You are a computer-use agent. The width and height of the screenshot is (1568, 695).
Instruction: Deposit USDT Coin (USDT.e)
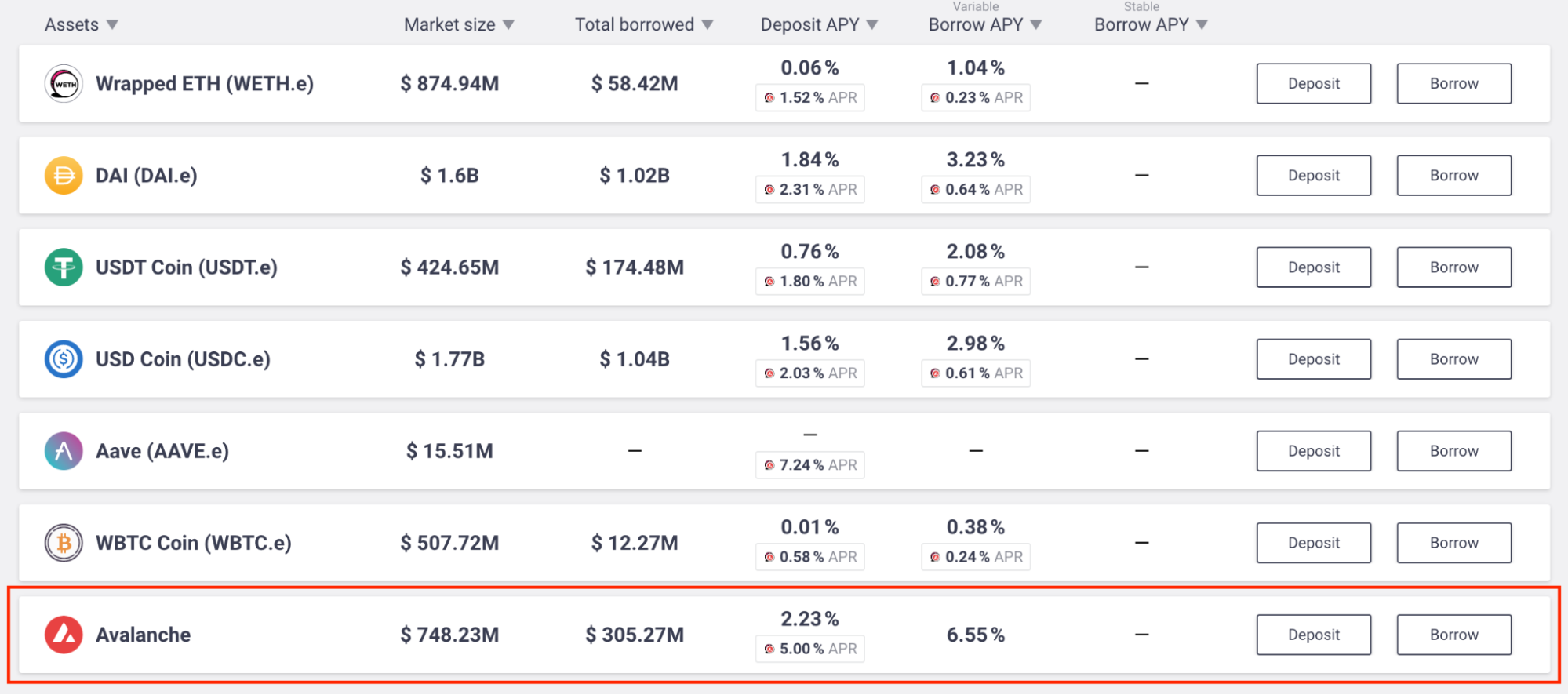click(x=1314, y=267)
